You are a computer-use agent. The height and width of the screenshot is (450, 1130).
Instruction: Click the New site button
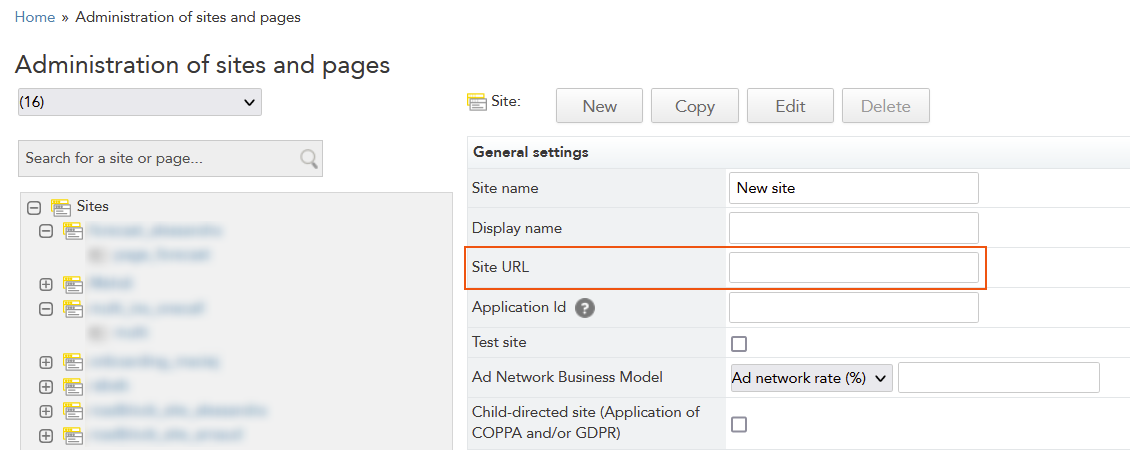point(599,106)
